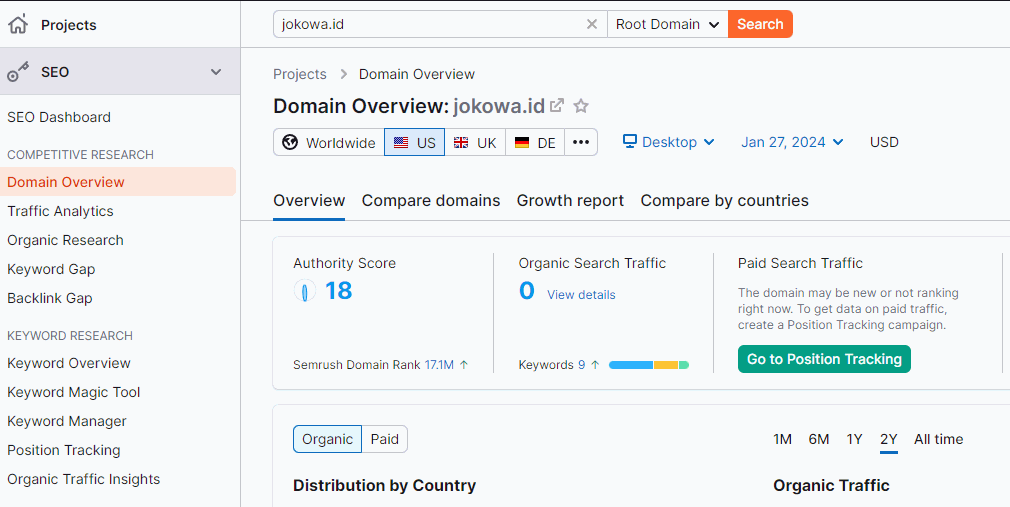Open Keyword Gap in the sidebar
The width and height of the screenshot is (1010, 507).
[x=51, y=269]
